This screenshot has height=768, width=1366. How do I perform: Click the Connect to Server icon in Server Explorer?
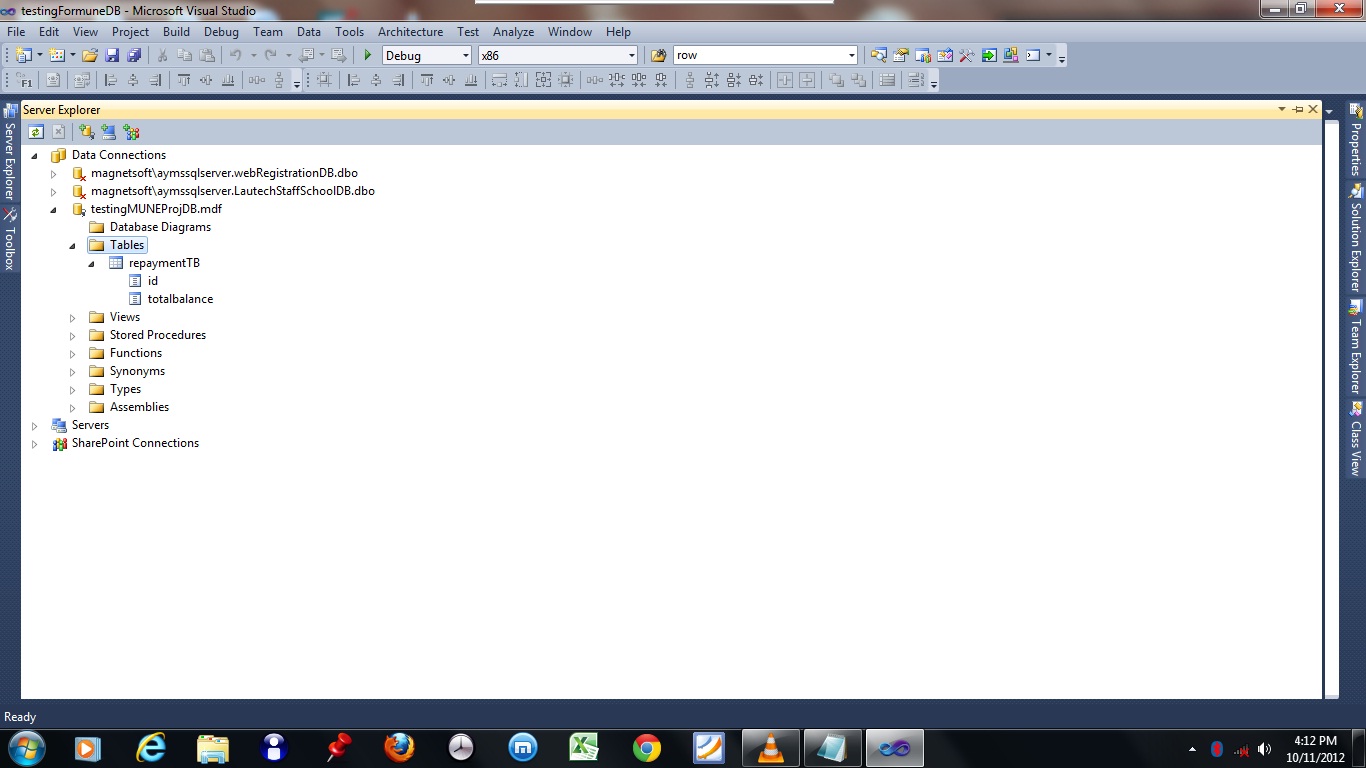click(109, 132)
